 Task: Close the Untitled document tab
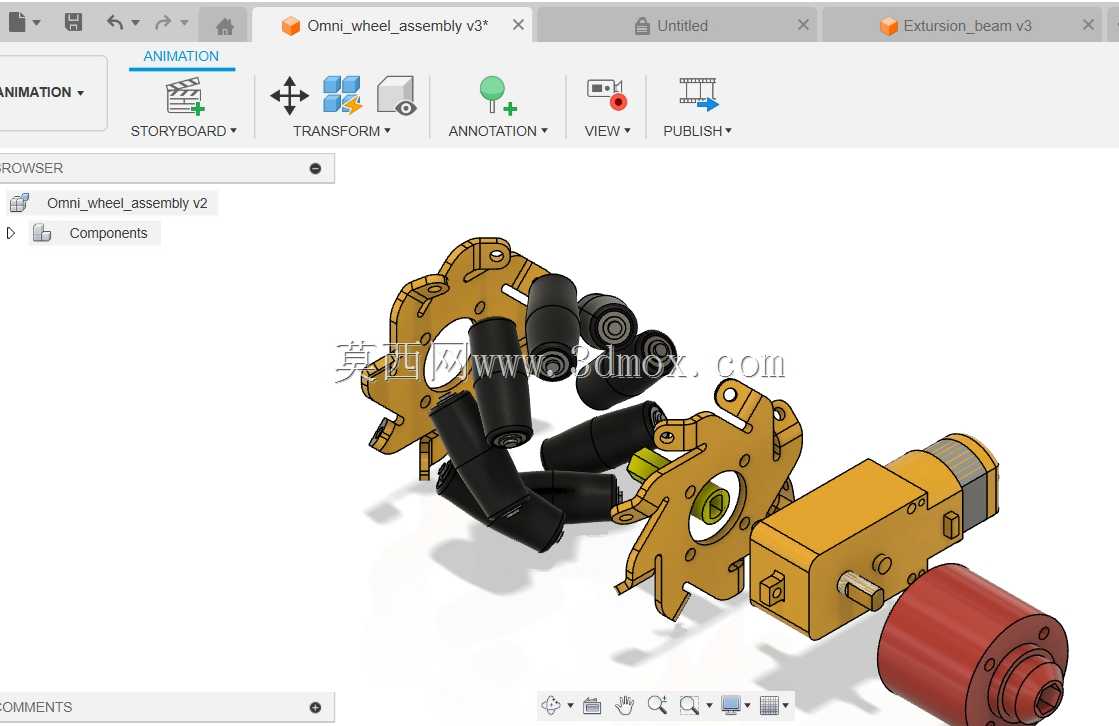pyautogui.click(x=803, y=25)
